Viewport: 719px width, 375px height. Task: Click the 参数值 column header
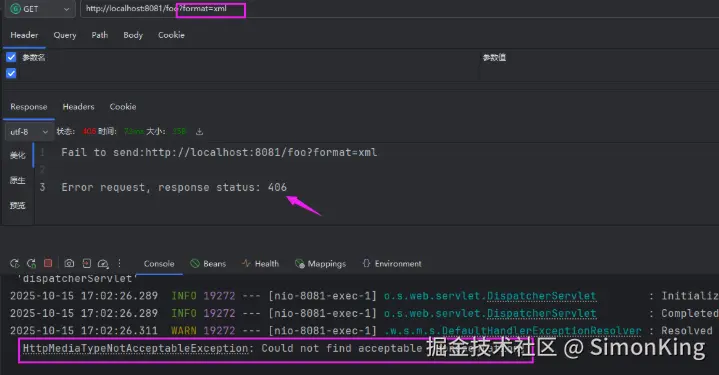[494, 58]
